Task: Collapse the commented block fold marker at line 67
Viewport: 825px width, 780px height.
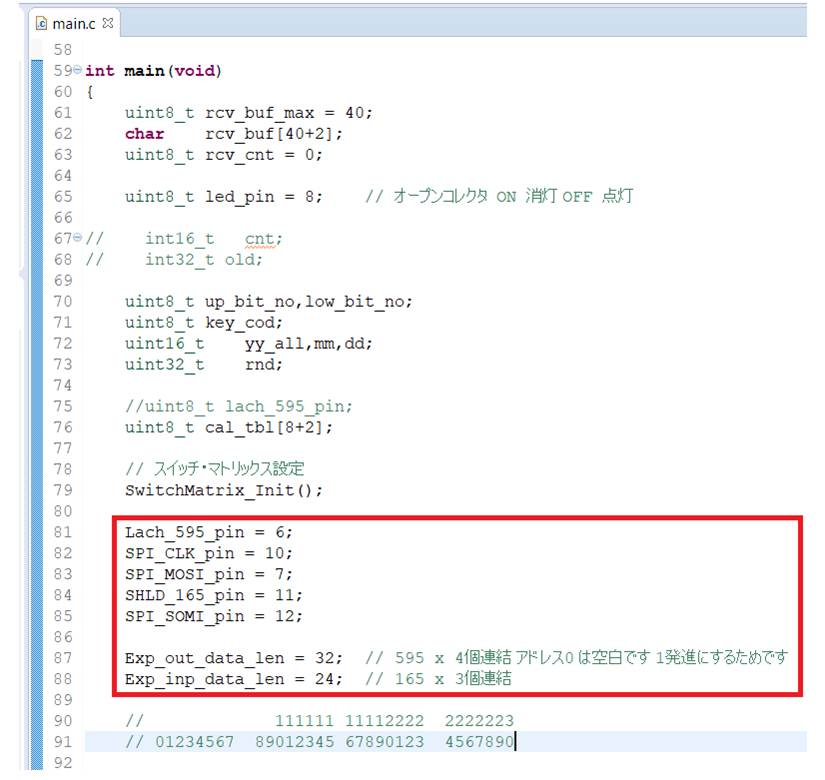Action: 79,239
